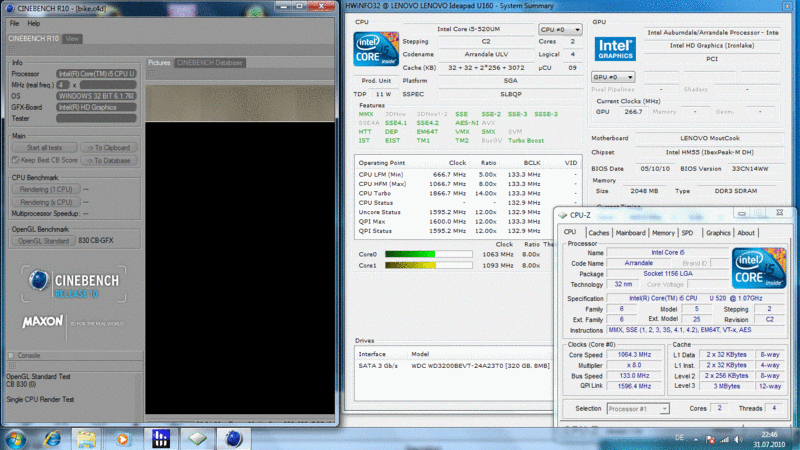
Task: Open the Windows Start menu
Action: point(15,439)
